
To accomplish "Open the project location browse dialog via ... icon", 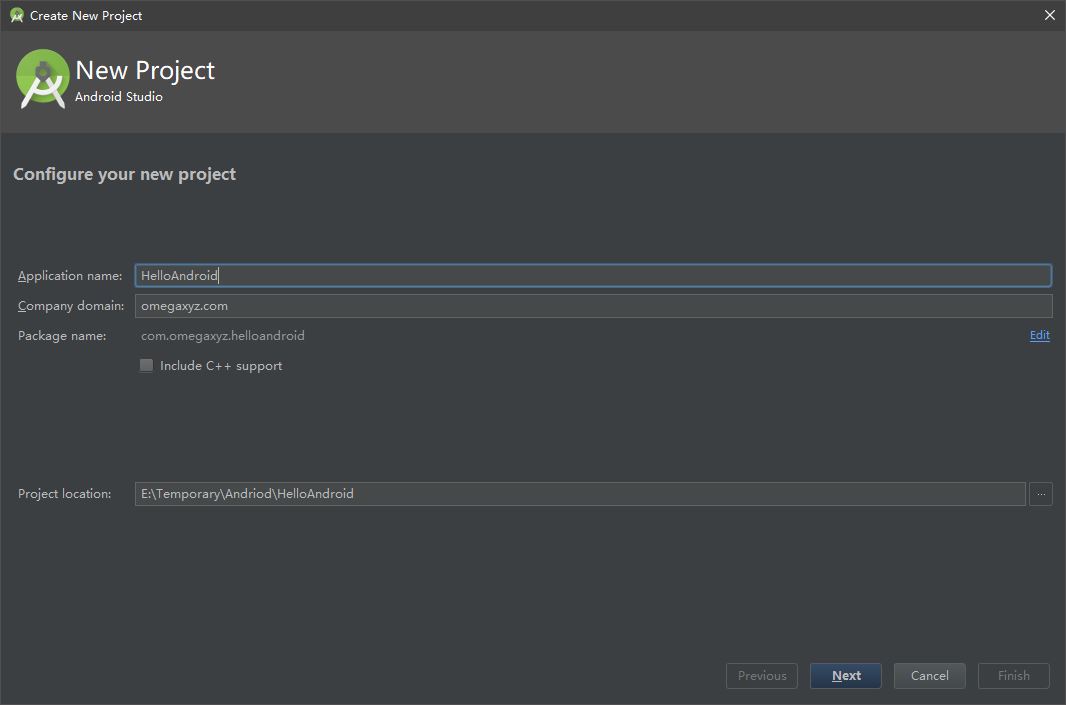I will pos(1041,493).
